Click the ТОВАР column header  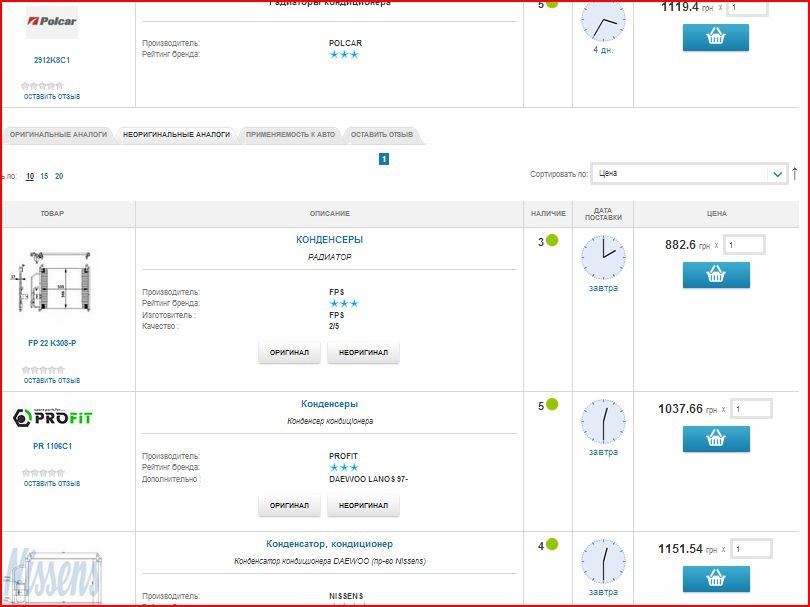click(x=52, y=213)
